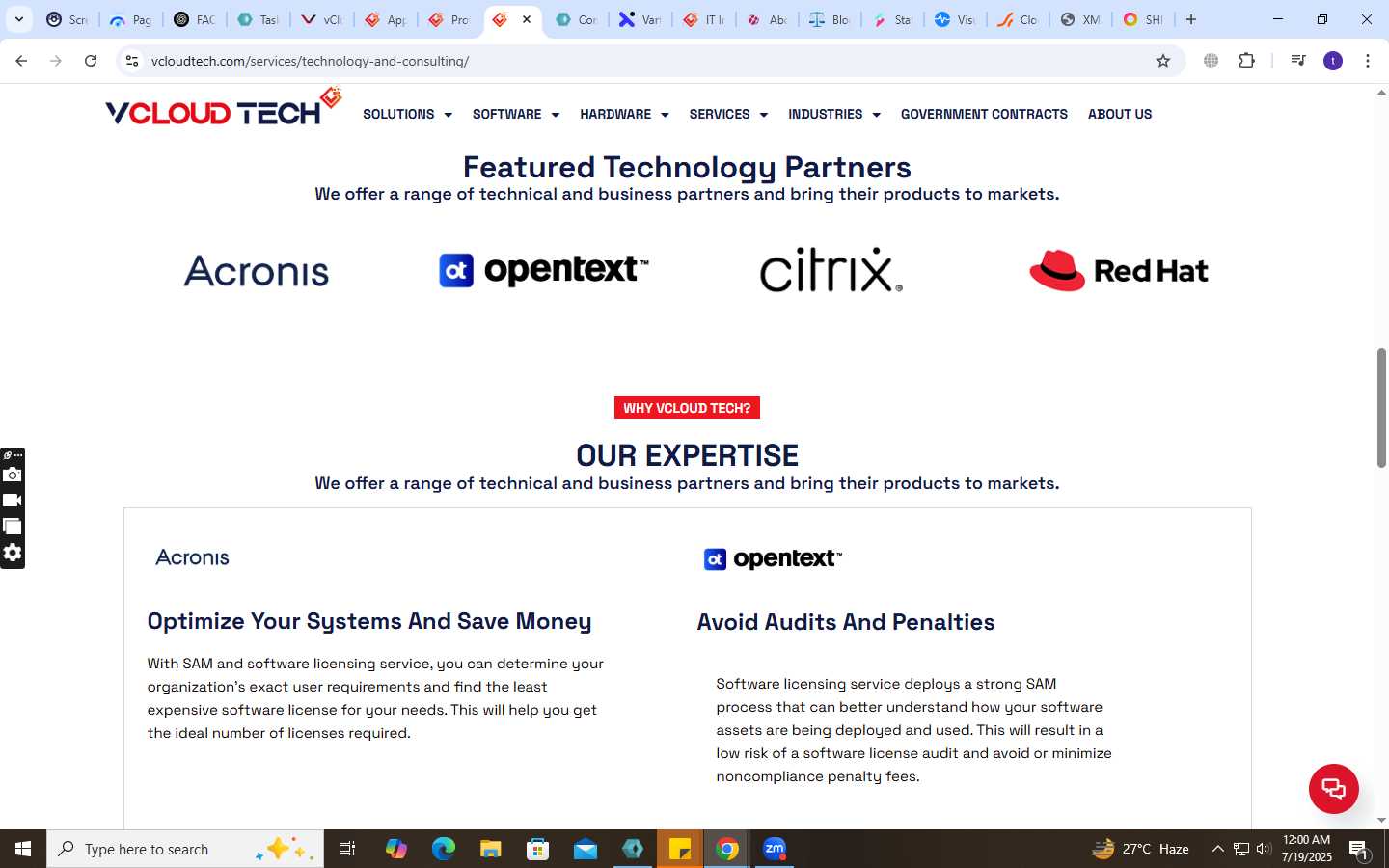The width and height of the screenshot is (1389, 868).
Task: Switch to the 'IT I' tab
Action: 704,19
